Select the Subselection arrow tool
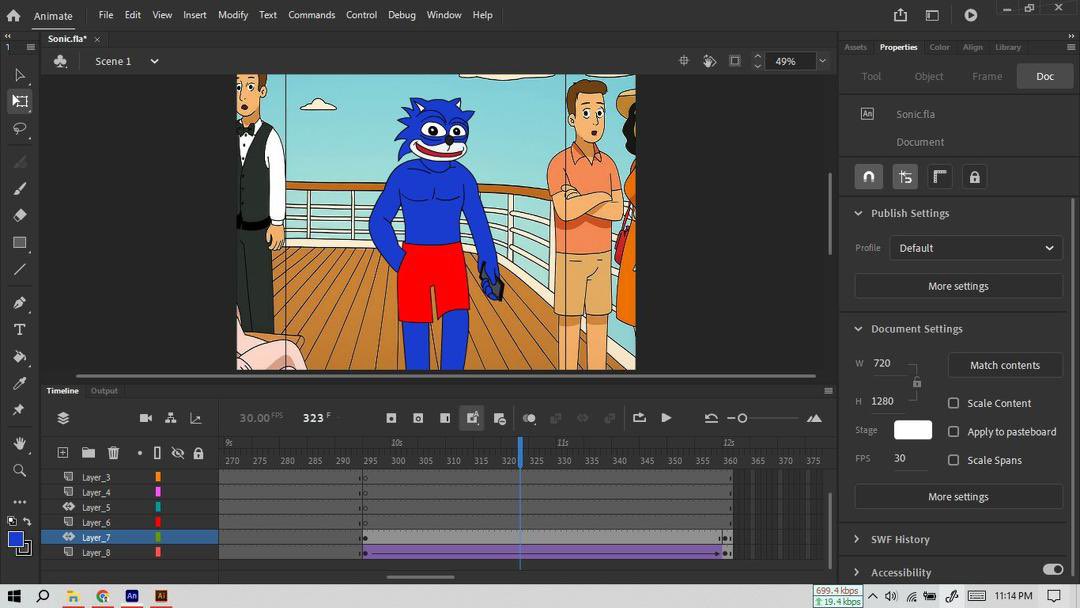 pos(19,74)
